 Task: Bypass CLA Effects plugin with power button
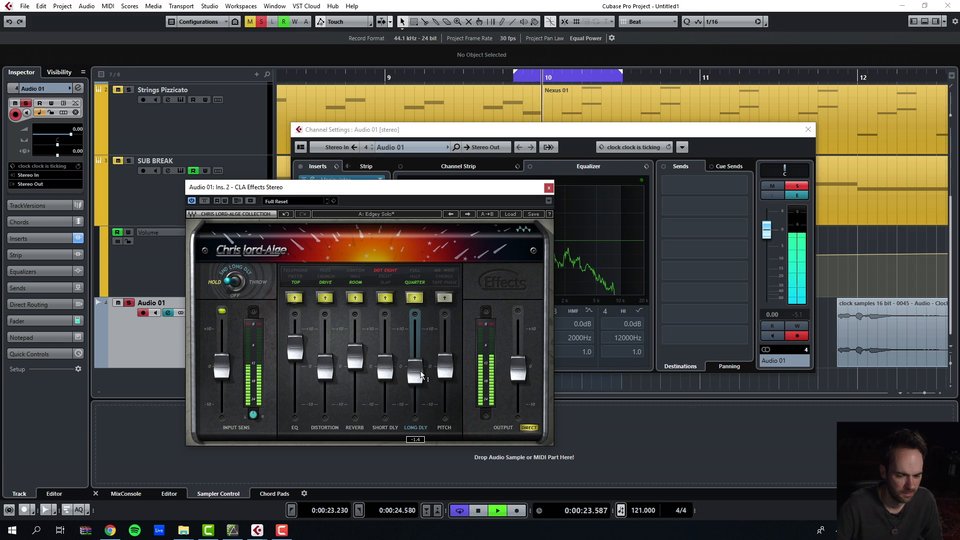tap(192, 201)
